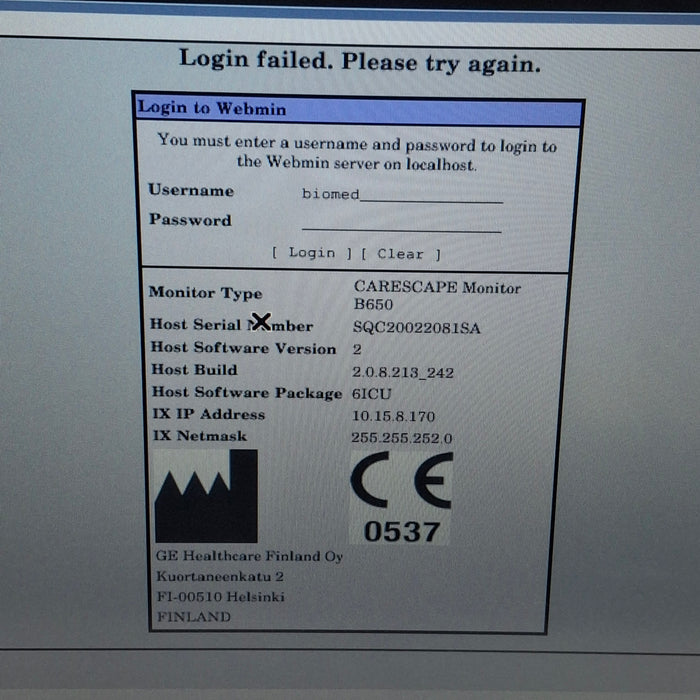Click the IX IP address 10.15.8.170
This screenshot has width=700, height=700.
pyautogui.click(x=393, y=416)
